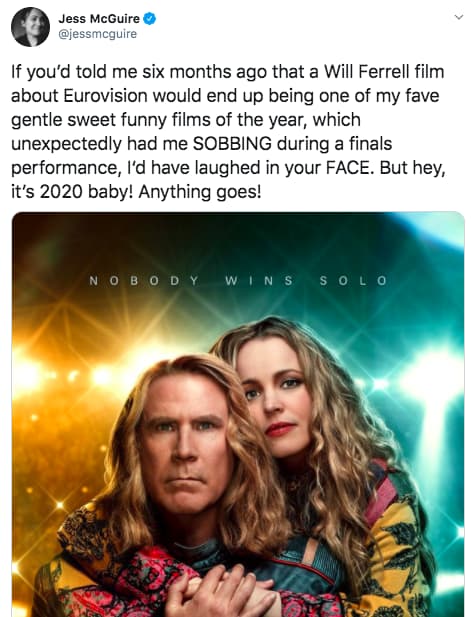Click the capitalized word FACE in tweet
Image resolution: width=475 pixels, height=617 pixels.
point(348,168)
